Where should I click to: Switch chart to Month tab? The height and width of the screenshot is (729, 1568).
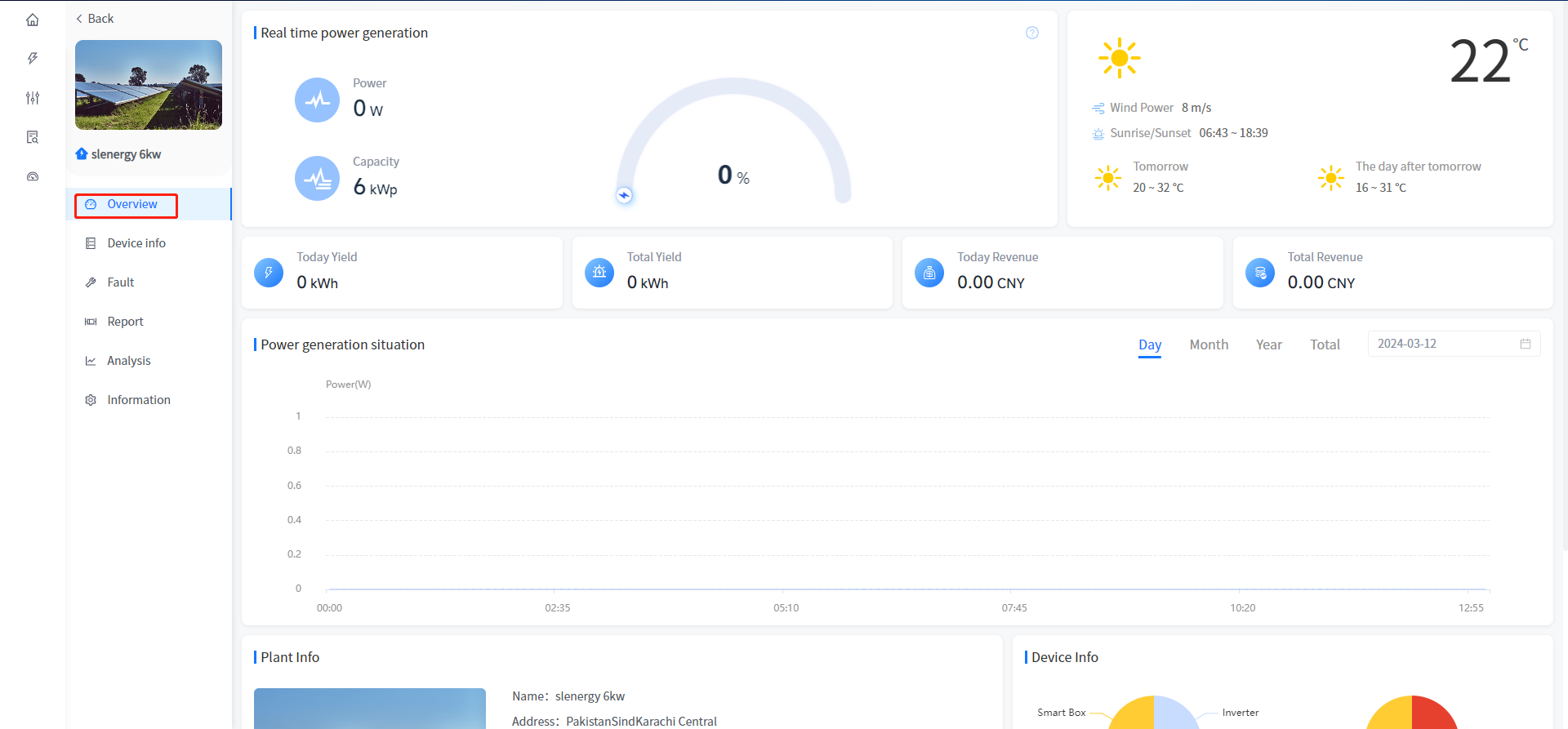pyautogui.click(x=1209, y=344)
